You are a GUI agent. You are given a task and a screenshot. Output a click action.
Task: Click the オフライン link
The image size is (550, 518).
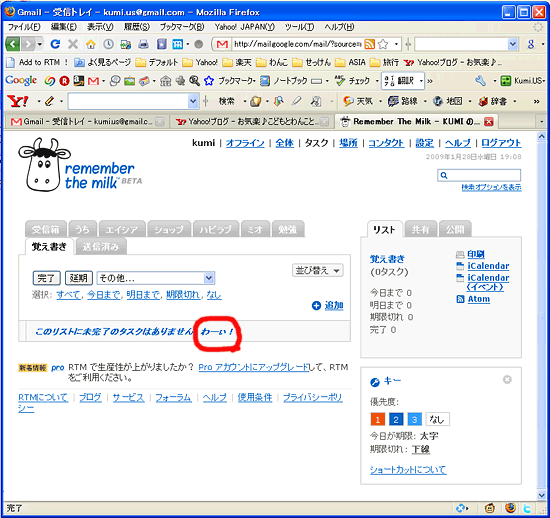(245, 143)
